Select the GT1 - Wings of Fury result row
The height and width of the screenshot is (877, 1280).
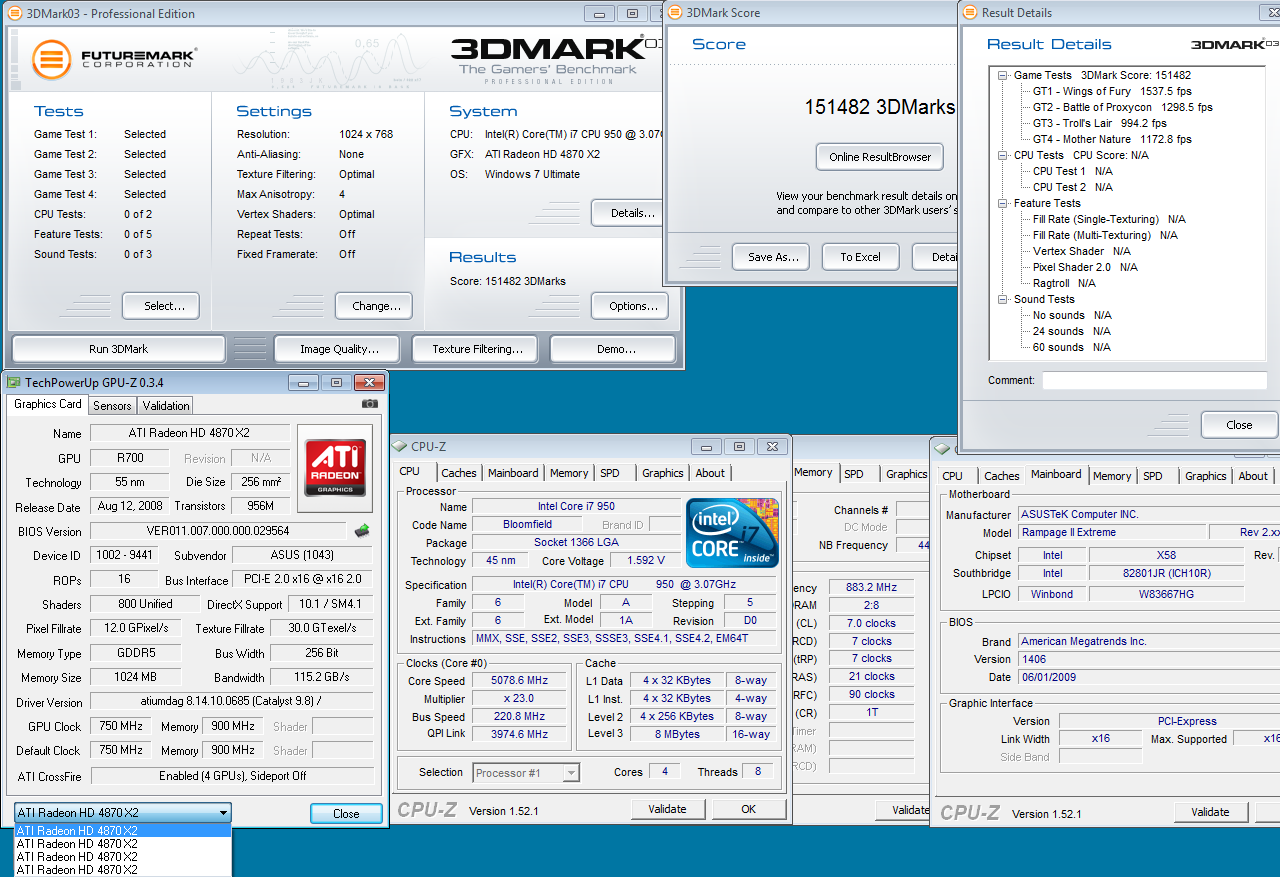click(x=1110, y=91)
